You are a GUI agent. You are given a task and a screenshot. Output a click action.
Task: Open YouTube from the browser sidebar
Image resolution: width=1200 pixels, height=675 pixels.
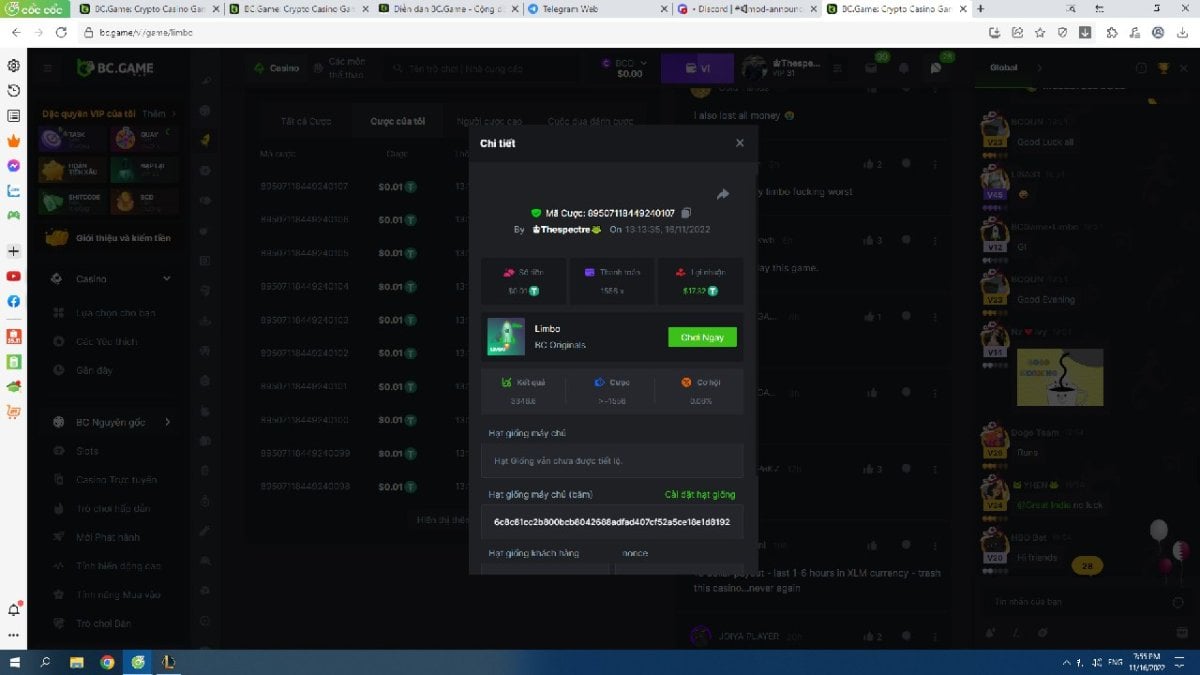coord(14,276)
